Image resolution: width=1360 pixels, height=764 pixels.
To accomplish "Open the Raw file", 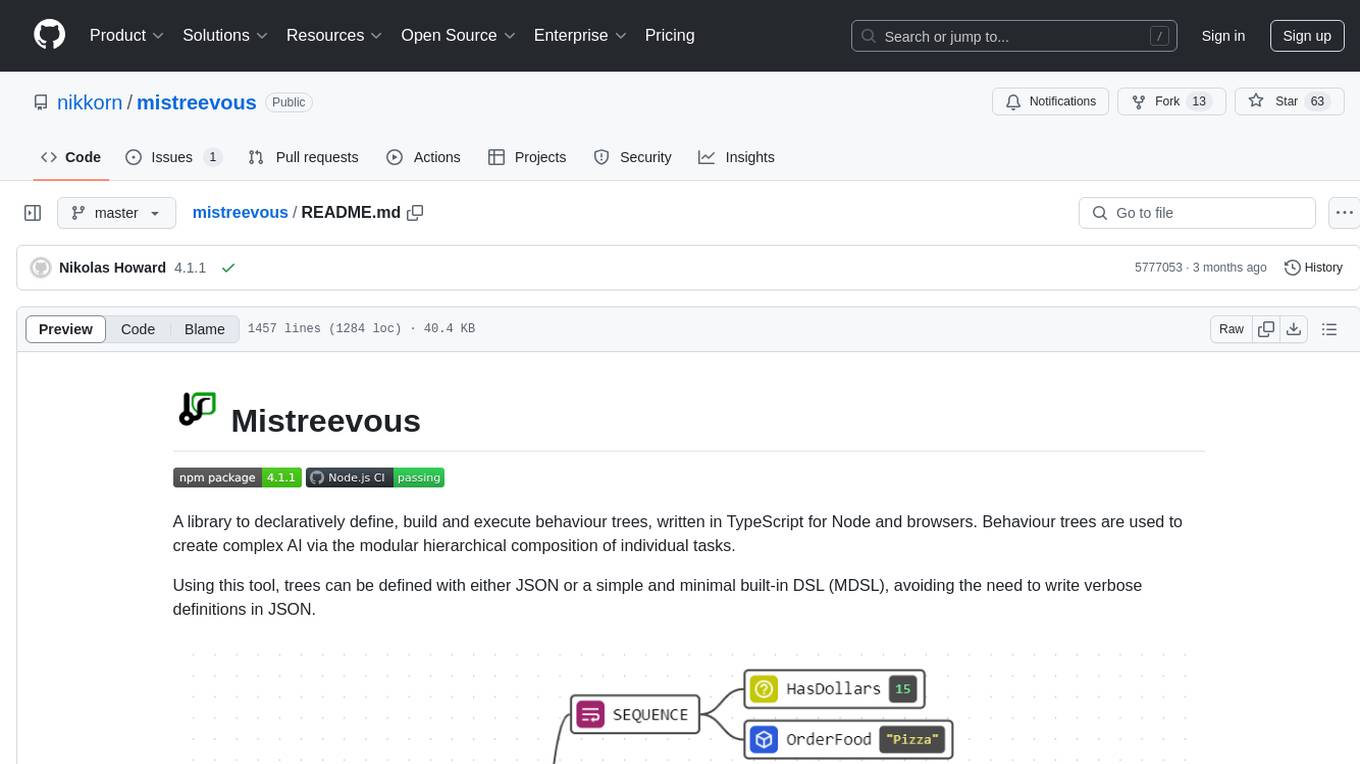I will pyautogui.click(x=1231, y=329).
